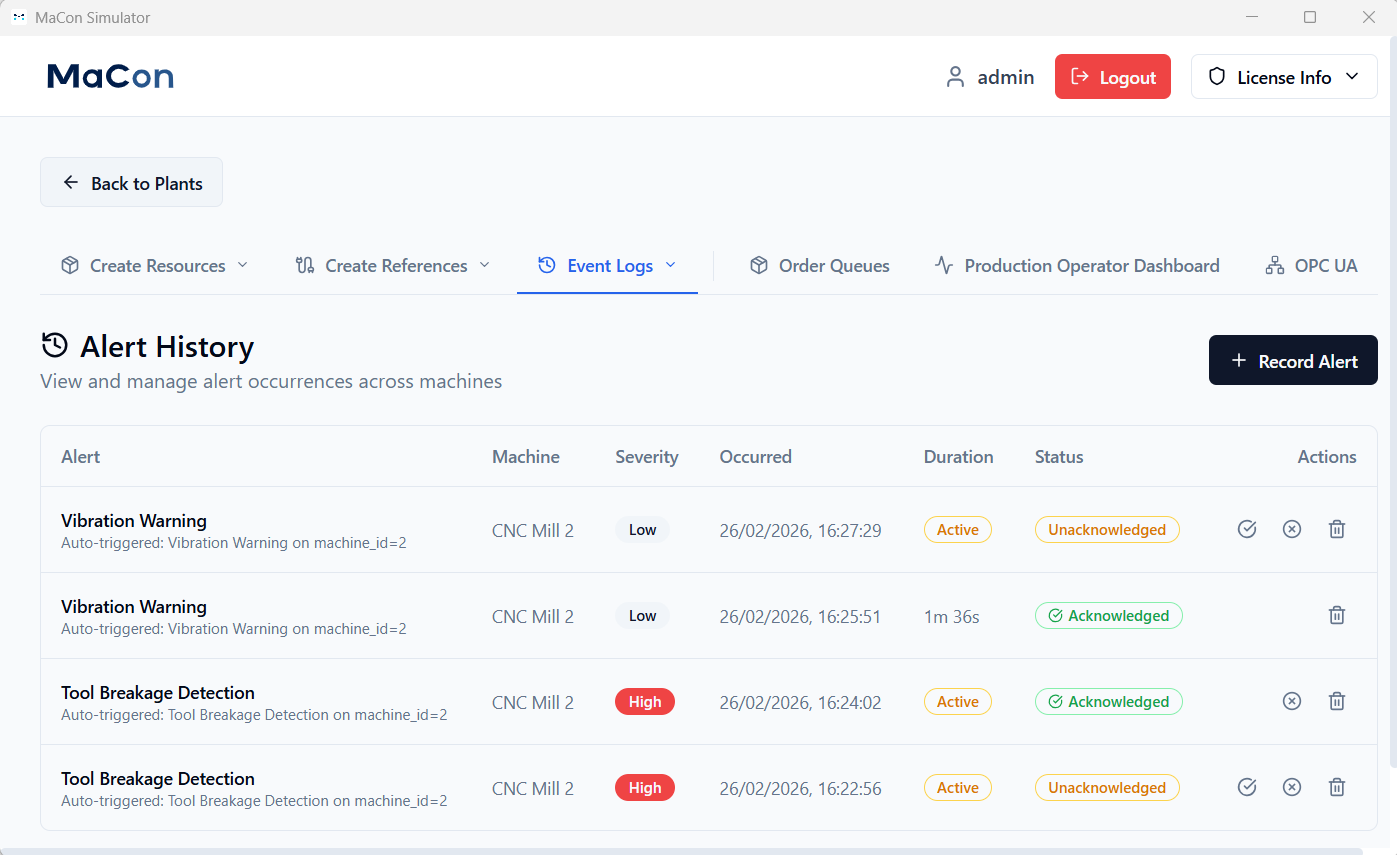Resolve the 16:22:56 Tool Breakage alert
1397x855 pixels.
pos(1291,787)
